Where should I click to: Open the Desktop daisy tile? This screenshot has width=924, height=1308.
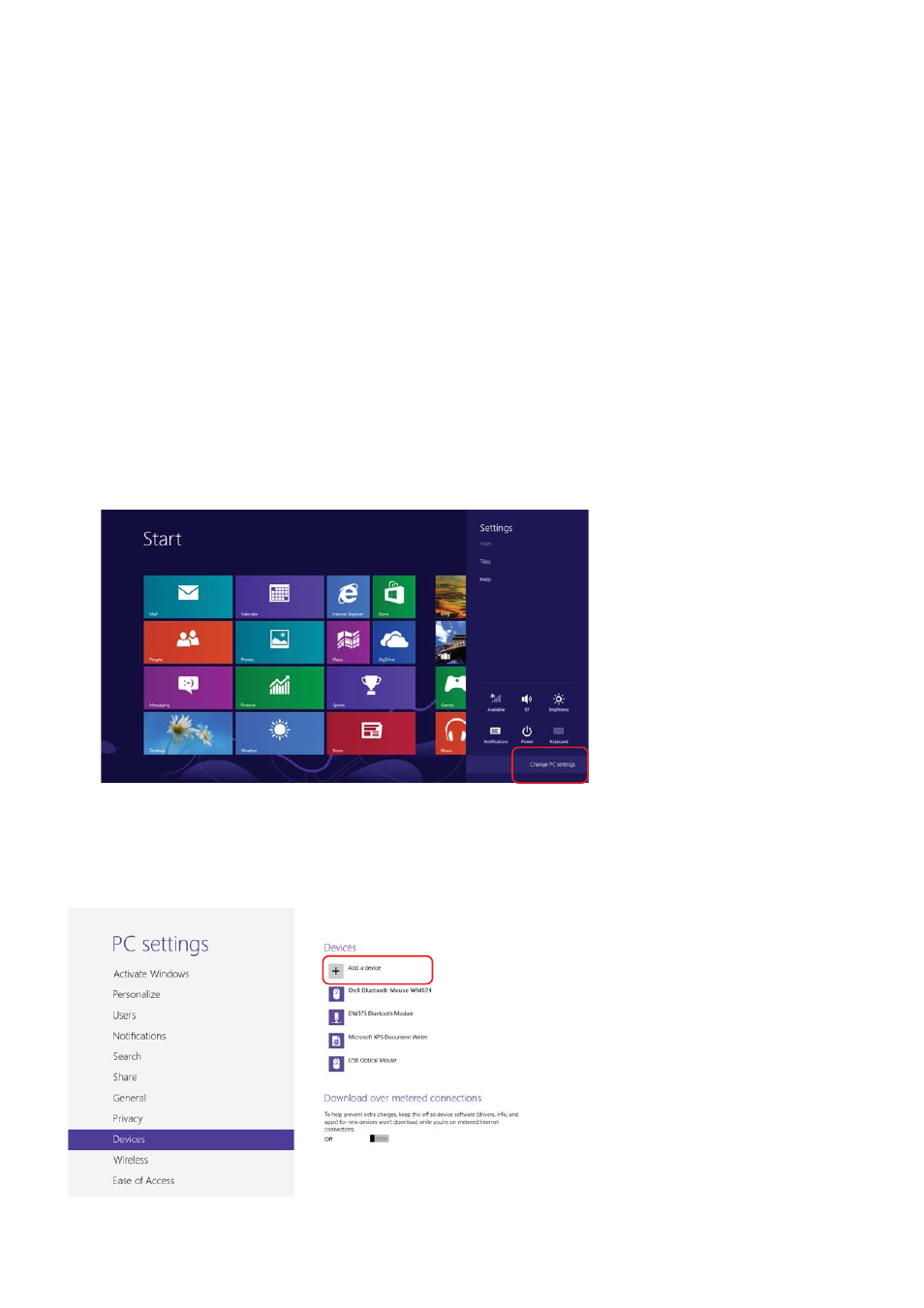[188, 733]
